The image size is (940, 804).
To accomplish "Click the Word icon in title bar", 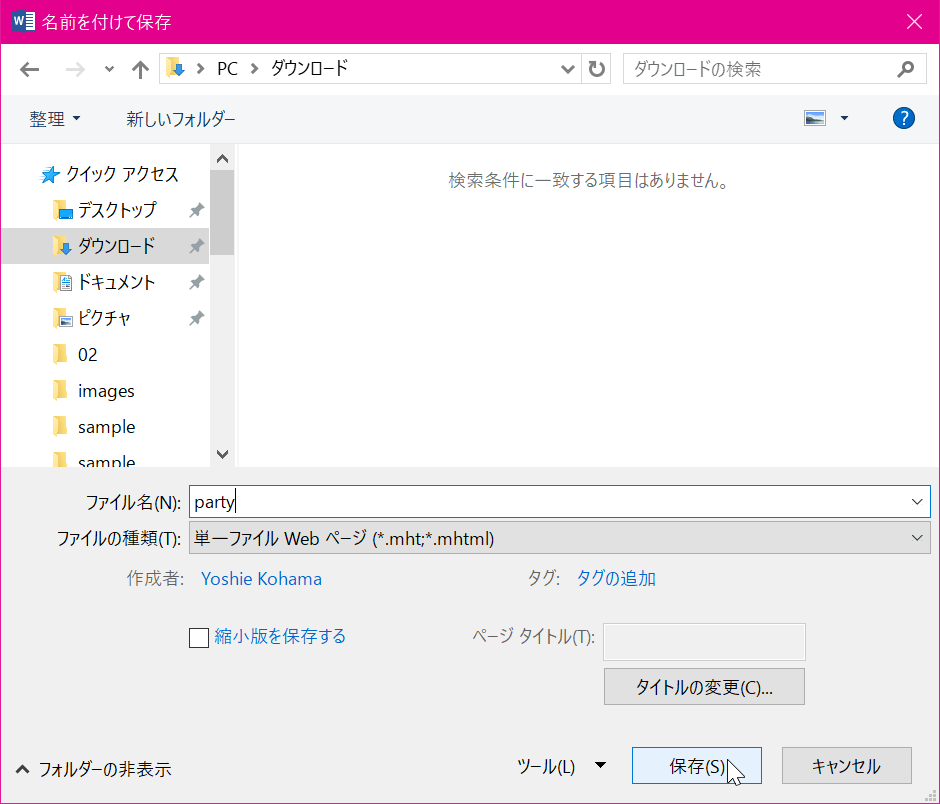I will (x=23, y=22).
